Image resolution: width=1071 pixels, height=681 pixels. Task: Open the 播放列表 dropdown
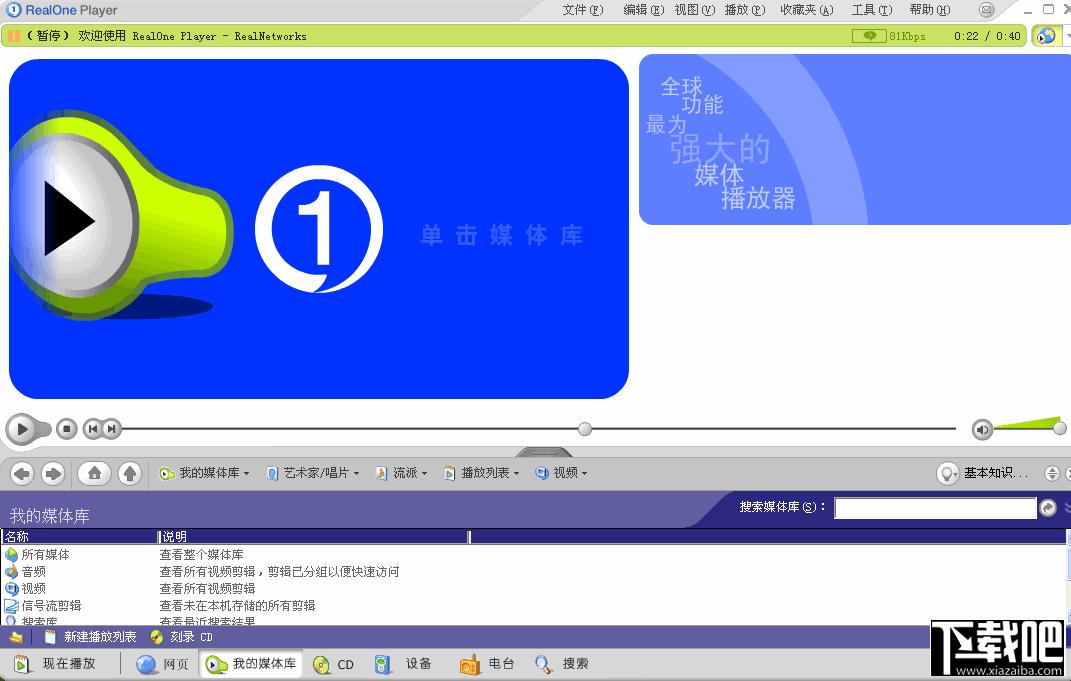click(482, 473)
